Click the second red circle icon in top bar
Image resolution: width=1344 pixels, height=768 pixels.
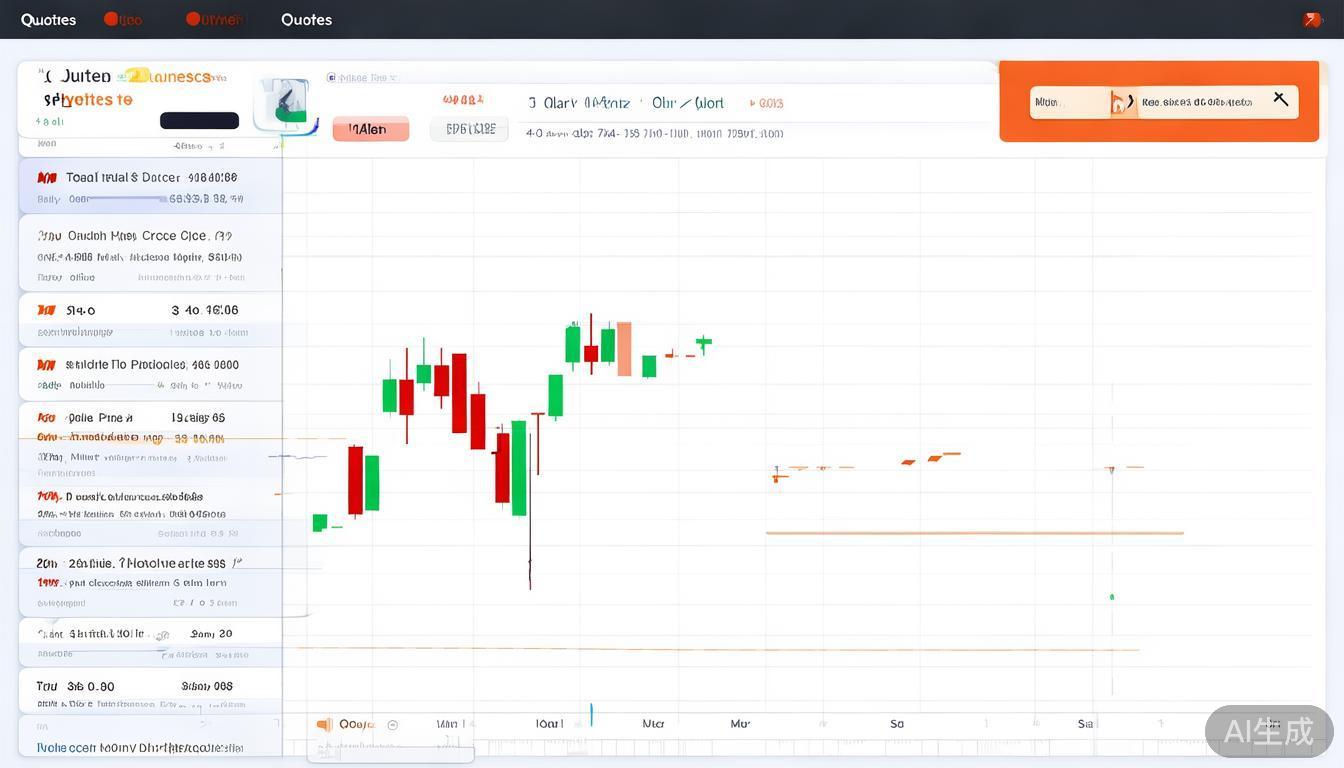tap(193, 19)
